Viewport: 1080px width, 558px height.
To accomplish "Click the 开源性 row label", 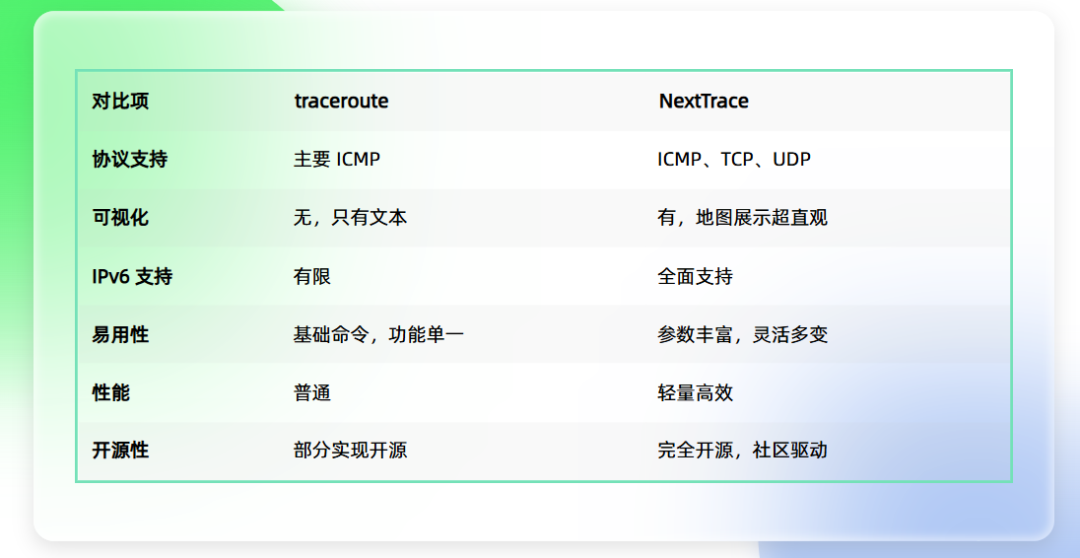I will tap(120, 451).
